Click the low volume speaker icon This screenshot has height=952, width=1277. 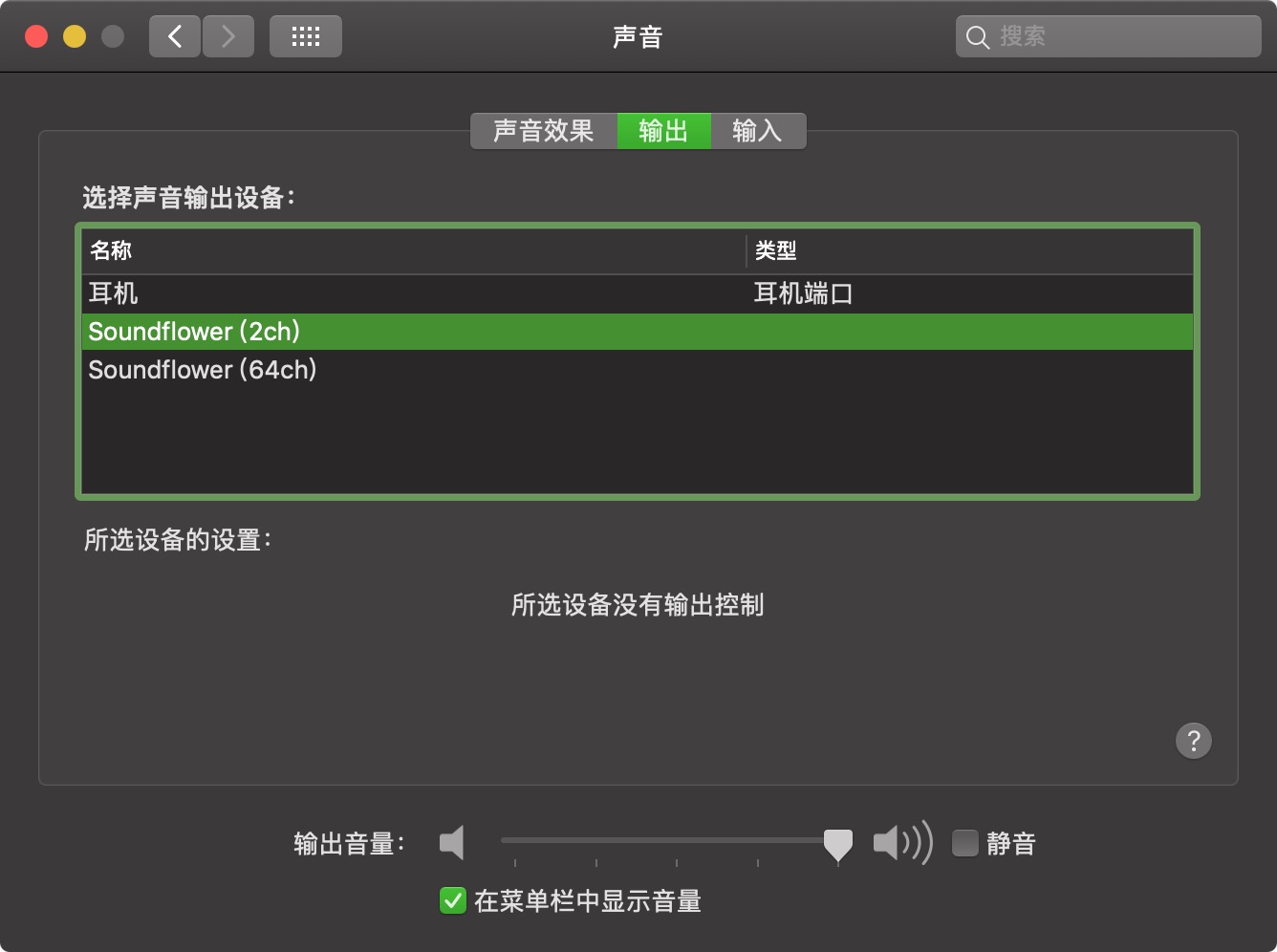(x=451, y=843)
